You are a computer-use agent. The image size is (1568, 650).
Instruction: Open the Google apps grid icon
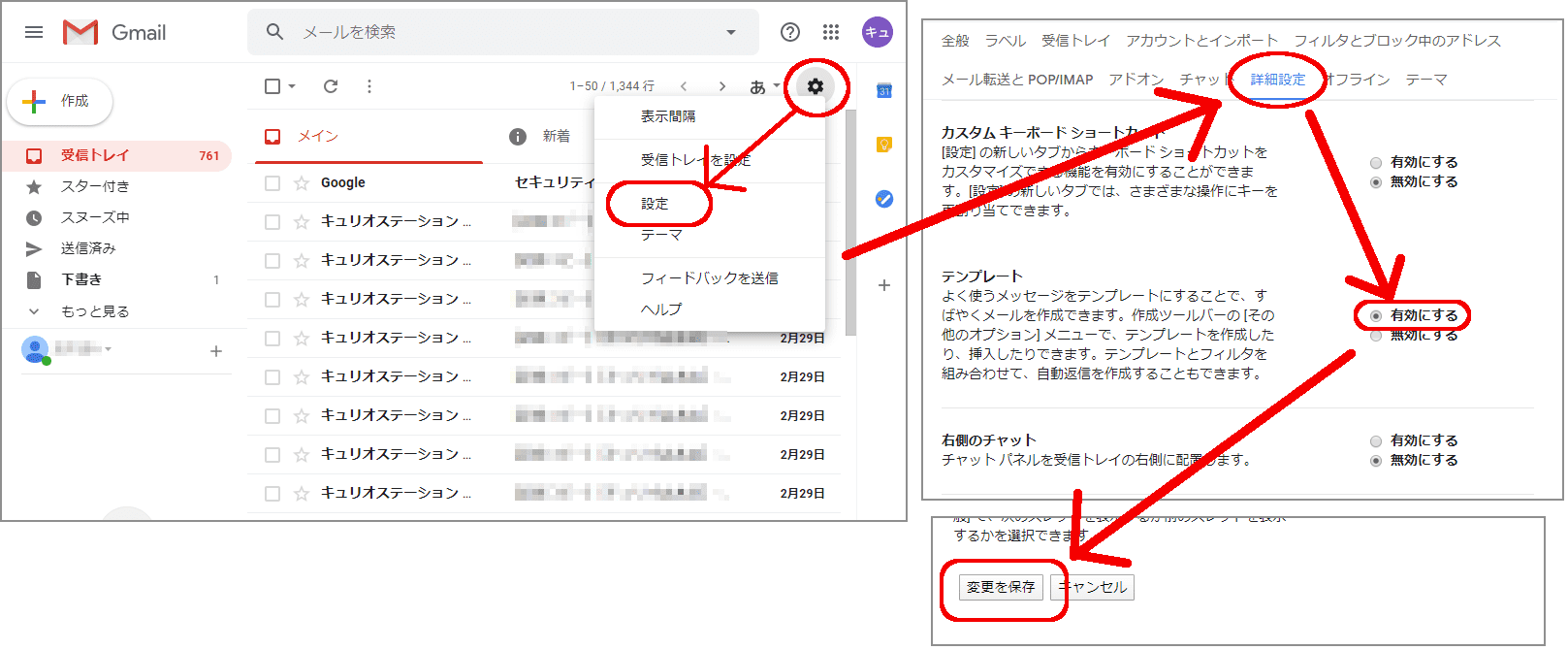pos(831,32)
